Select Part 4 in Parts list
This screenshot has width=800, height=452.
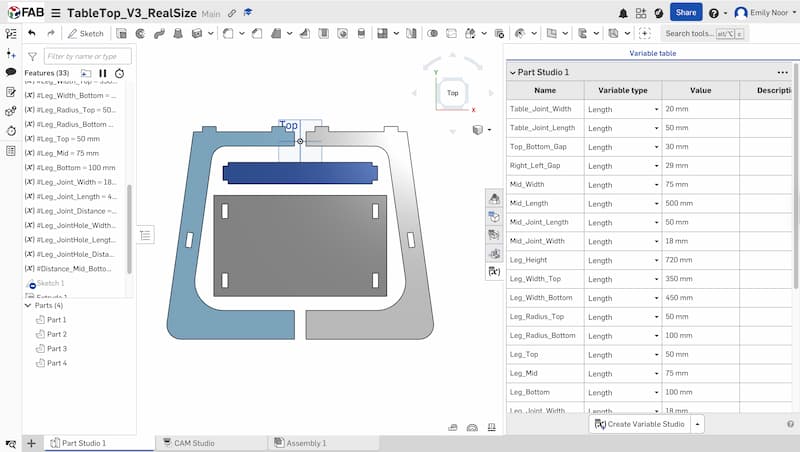click(x=51, y=363)
